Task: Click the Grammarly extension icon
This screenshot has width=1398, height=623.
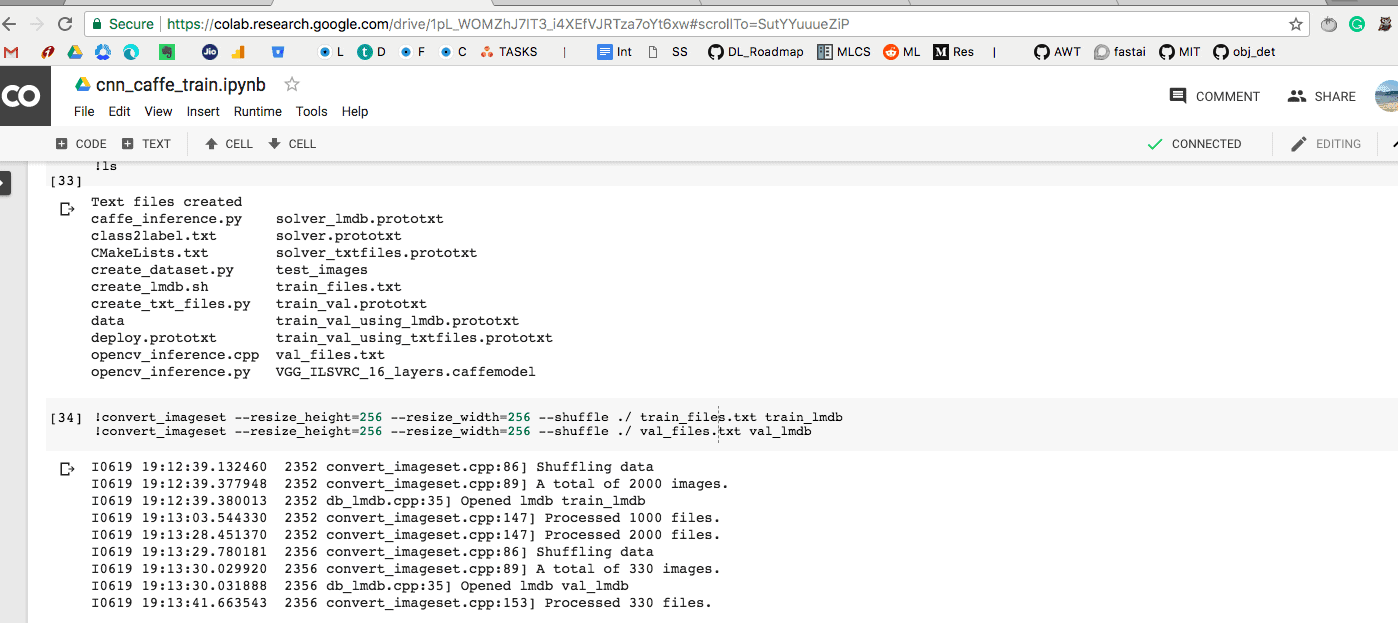Action: pyautogui.click(x=1357, y=24)
